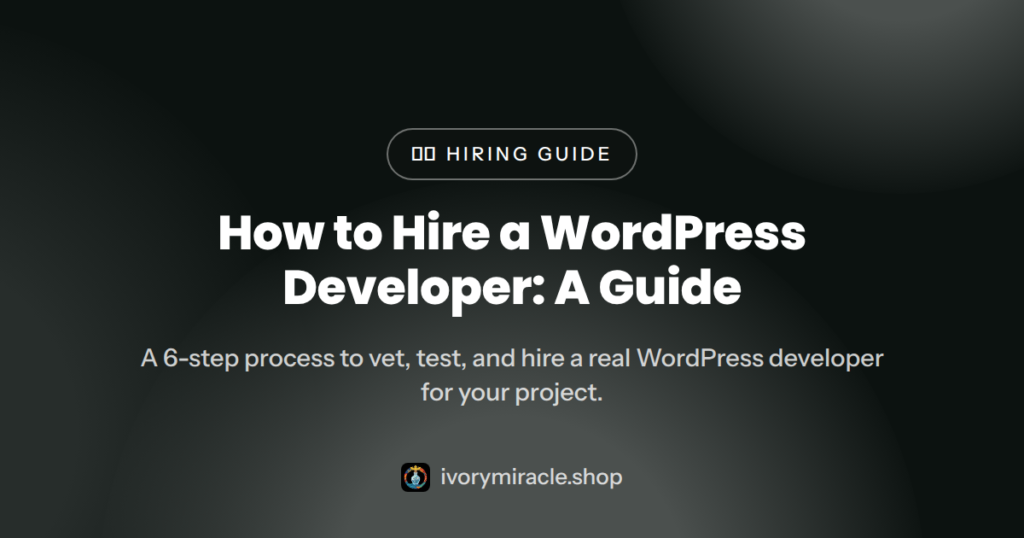This screenshot has width=1024, height=538.
Task: Click the ivorymiracle.shop logo icon
Action: click(415, 477)
